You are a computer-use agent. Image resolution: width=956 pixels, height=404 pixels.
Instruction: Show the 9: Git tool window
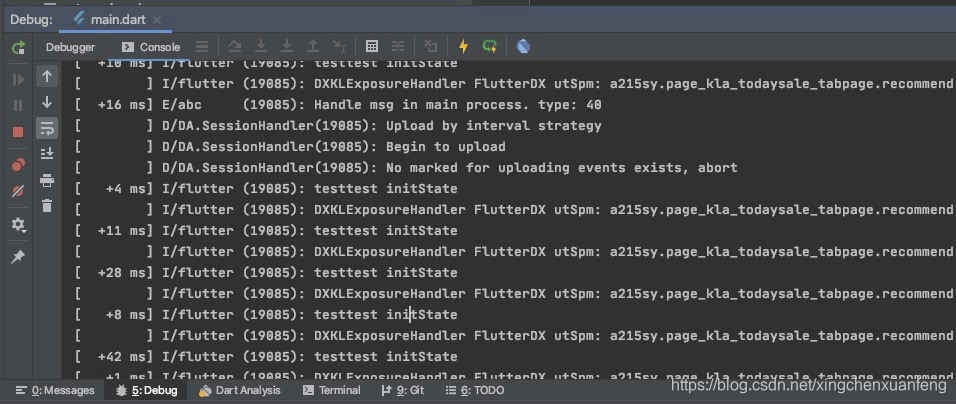tap(403, 391)
